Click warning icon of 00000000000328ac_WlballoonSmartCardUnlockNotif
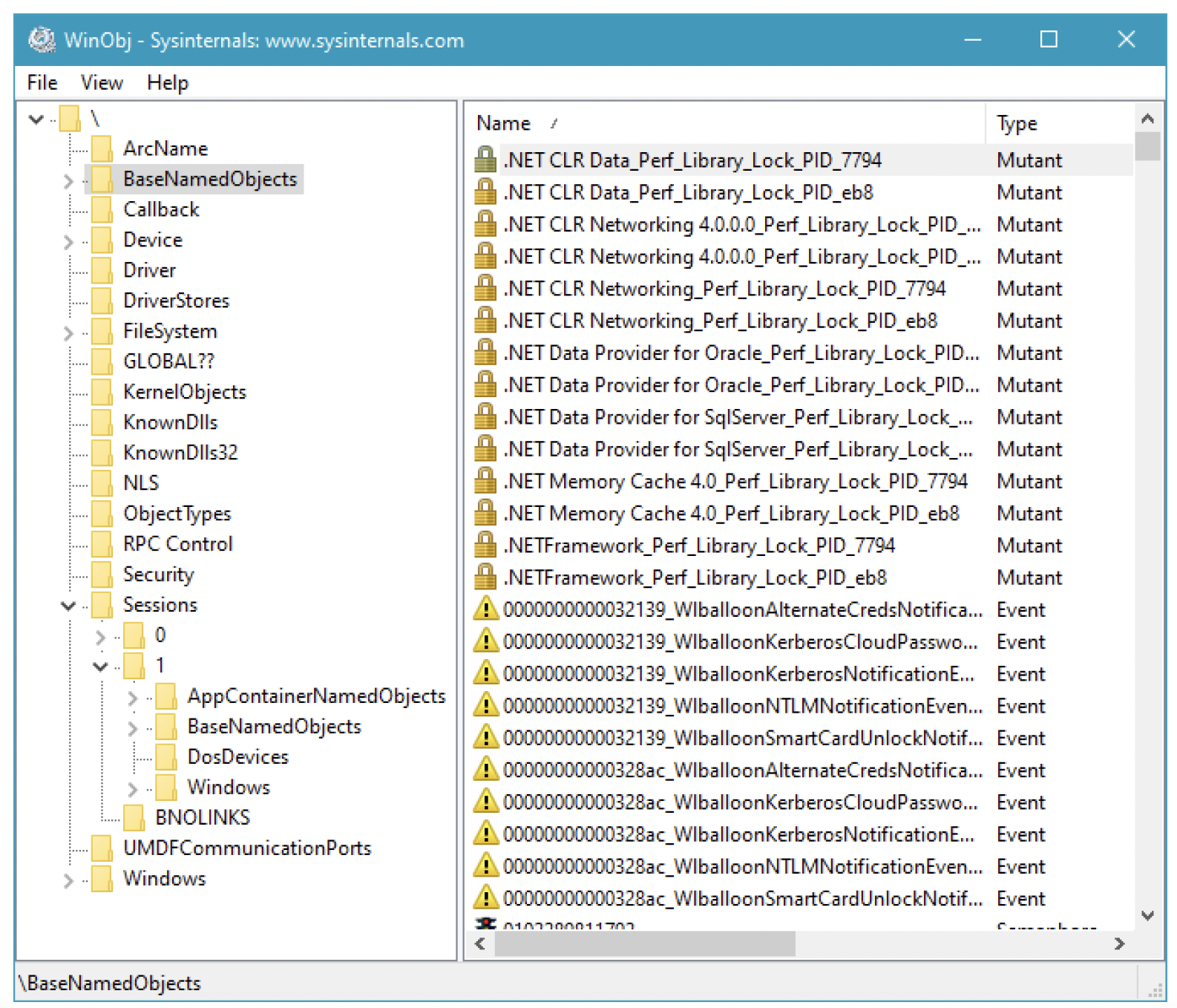 click(485, 897)
